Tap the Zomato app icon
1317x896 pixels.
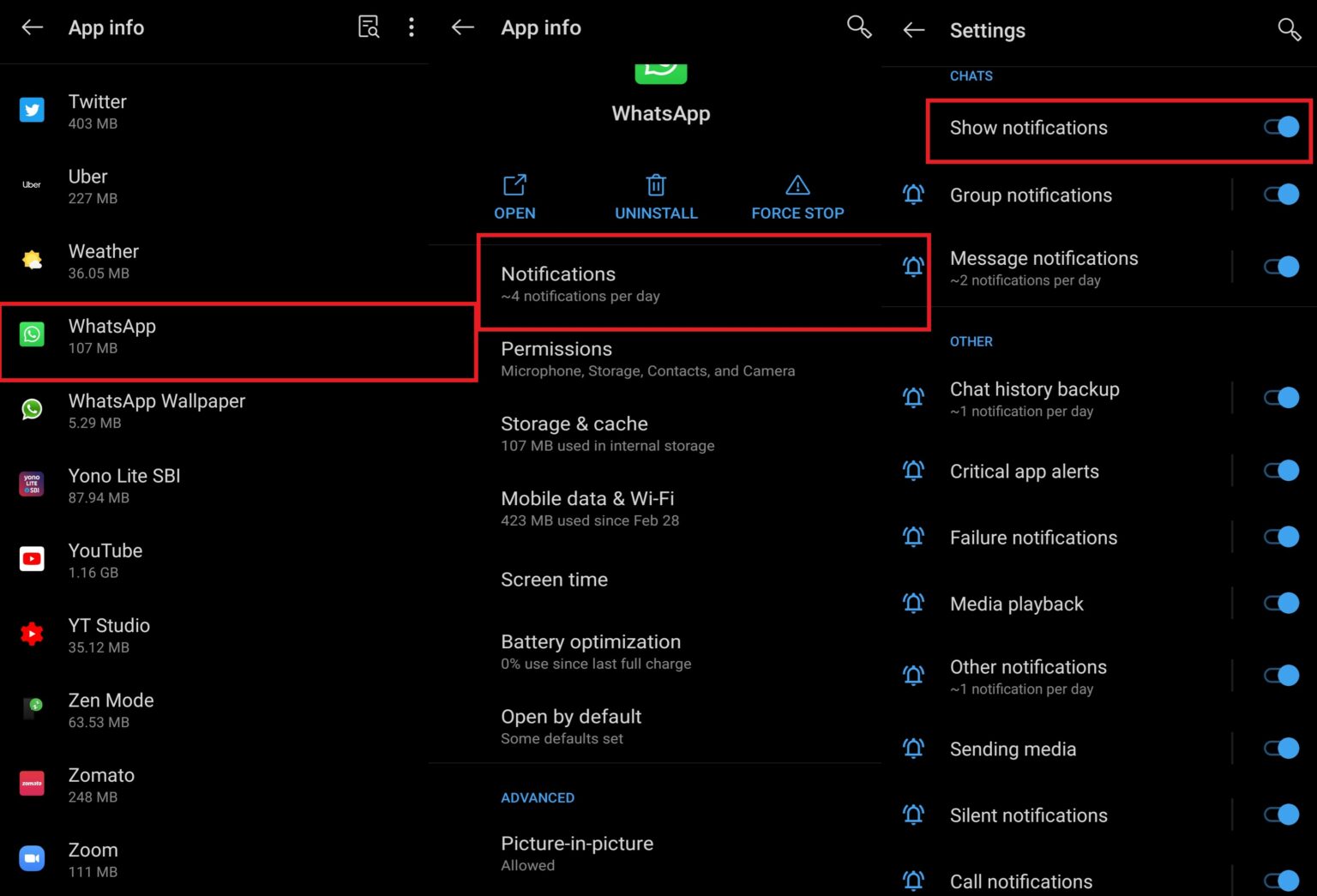point(32,784)
